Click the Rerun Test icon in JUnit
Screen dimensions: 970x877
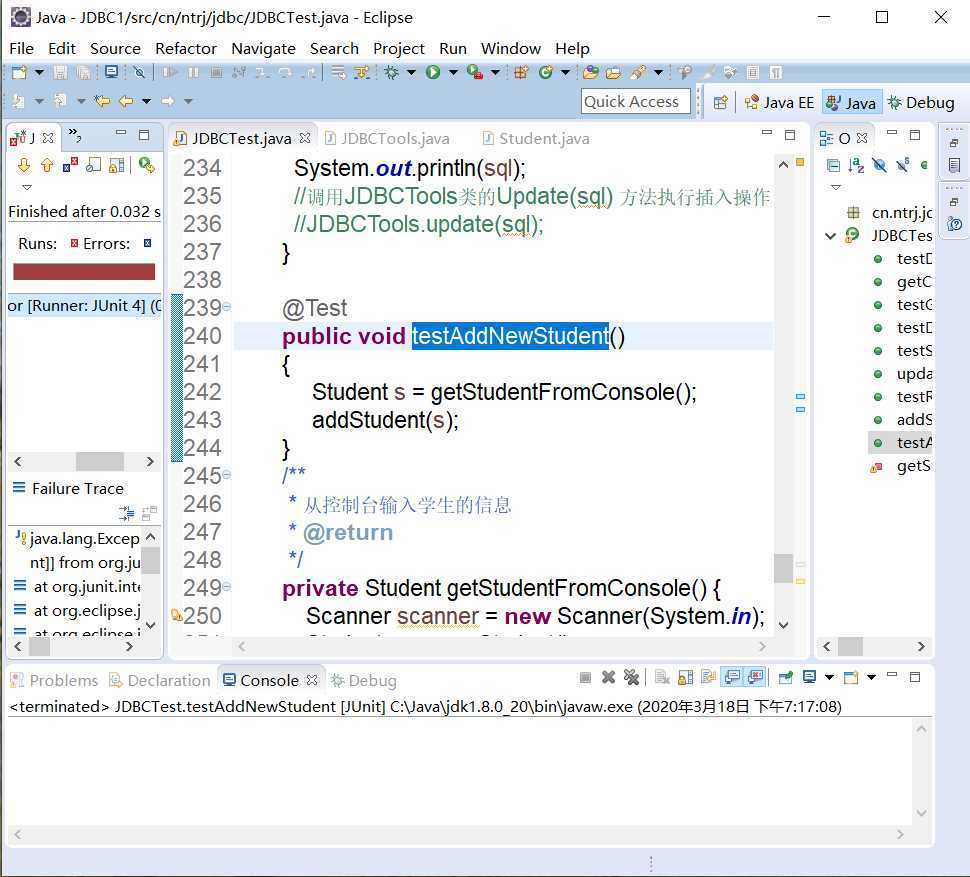147,165
